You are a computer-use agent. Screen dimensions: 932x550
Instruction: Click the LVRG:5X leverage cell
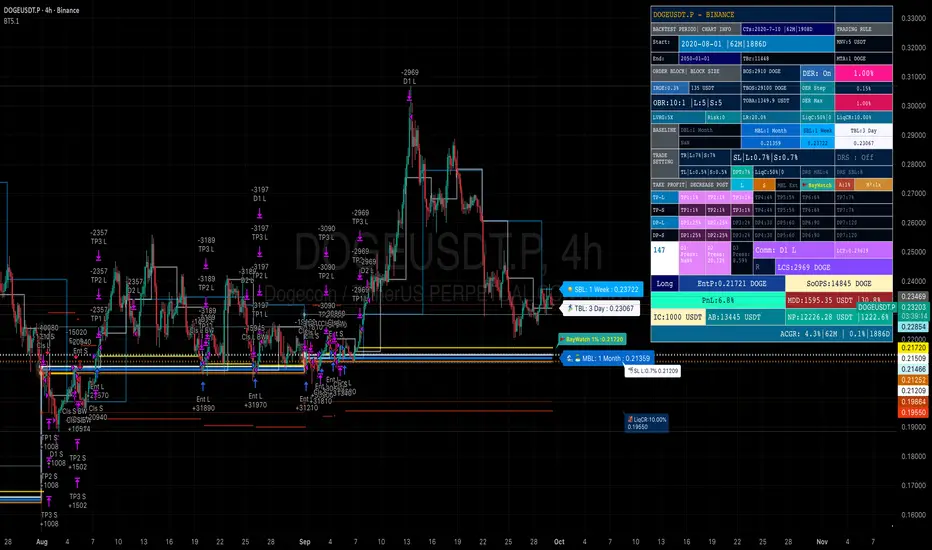(x=678, y=117)
